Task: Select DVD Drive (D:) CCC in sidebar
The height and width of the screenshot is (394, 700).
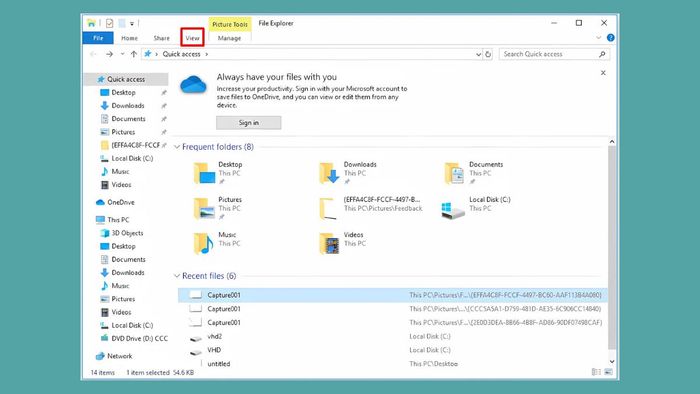Action: pyautogui.click(x=139, y=338)
